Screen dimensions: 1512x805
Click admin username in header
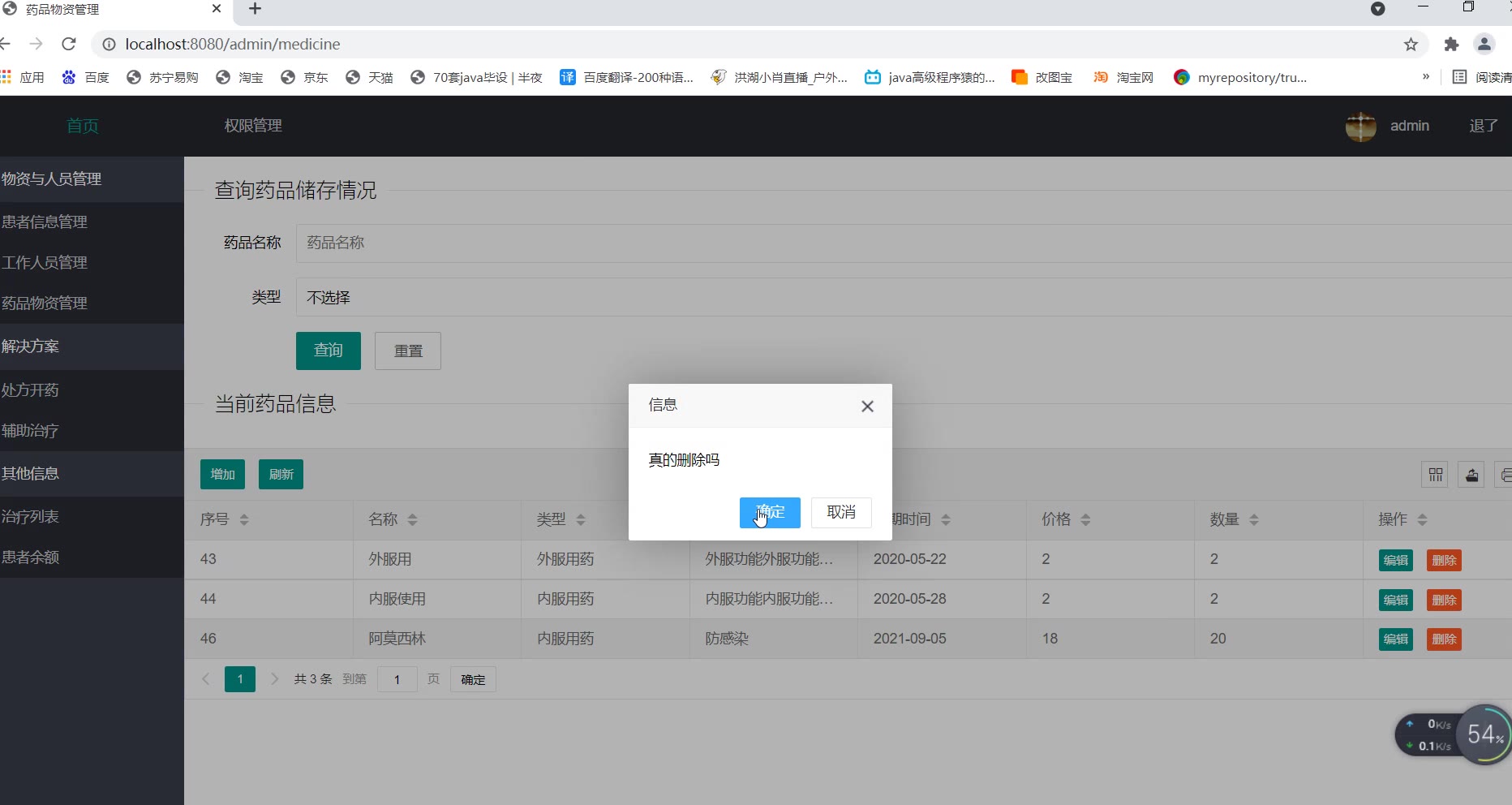[x=1410, y=126]
